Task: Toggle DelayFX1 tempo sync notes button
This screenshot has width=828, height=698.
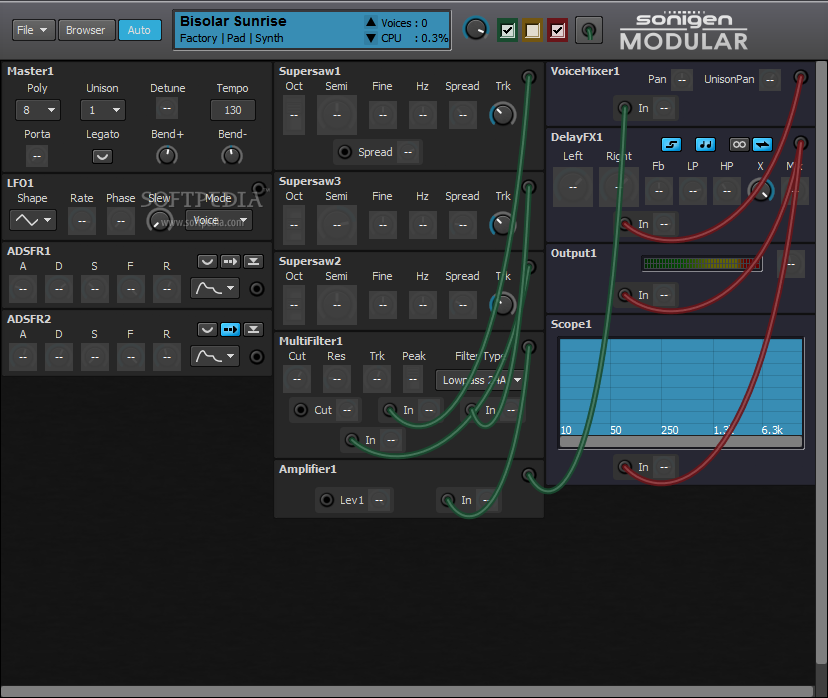Action: click(x=705, y=144)
